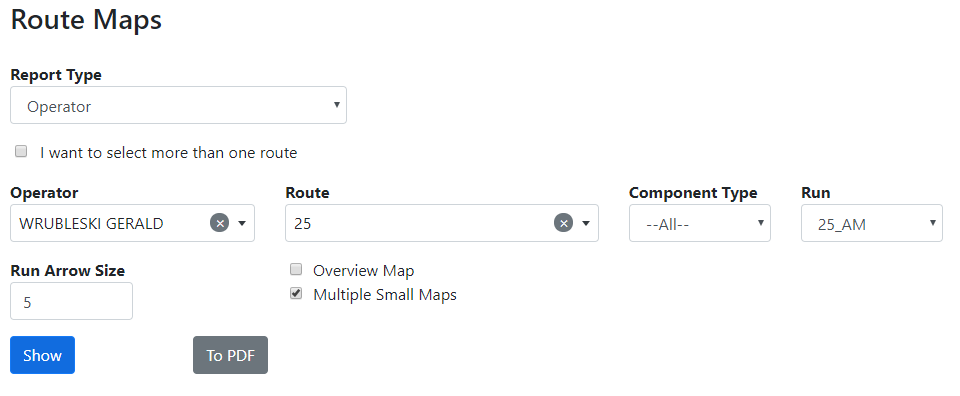Focus the Run Arrow Size field
Screen dimensions: 960x396
tap(72, 301)
